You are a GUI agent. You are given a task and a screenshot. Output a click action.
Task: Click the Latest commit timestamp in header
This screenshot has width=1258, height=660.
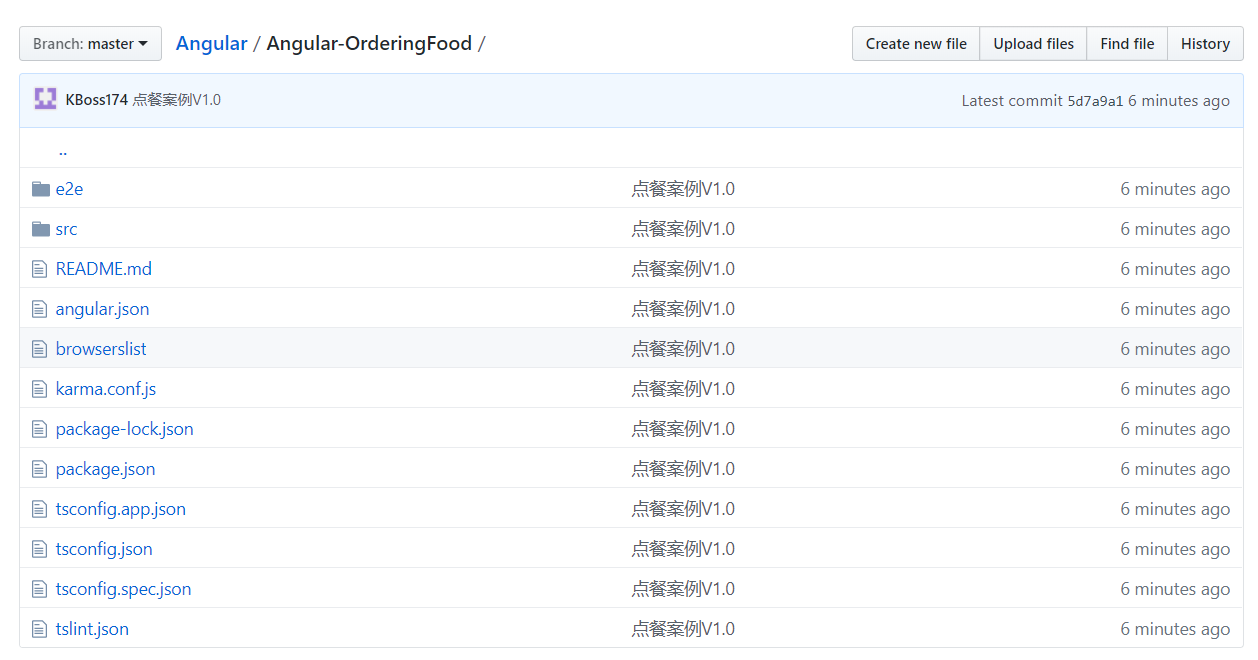click(x=1179, y=101)
